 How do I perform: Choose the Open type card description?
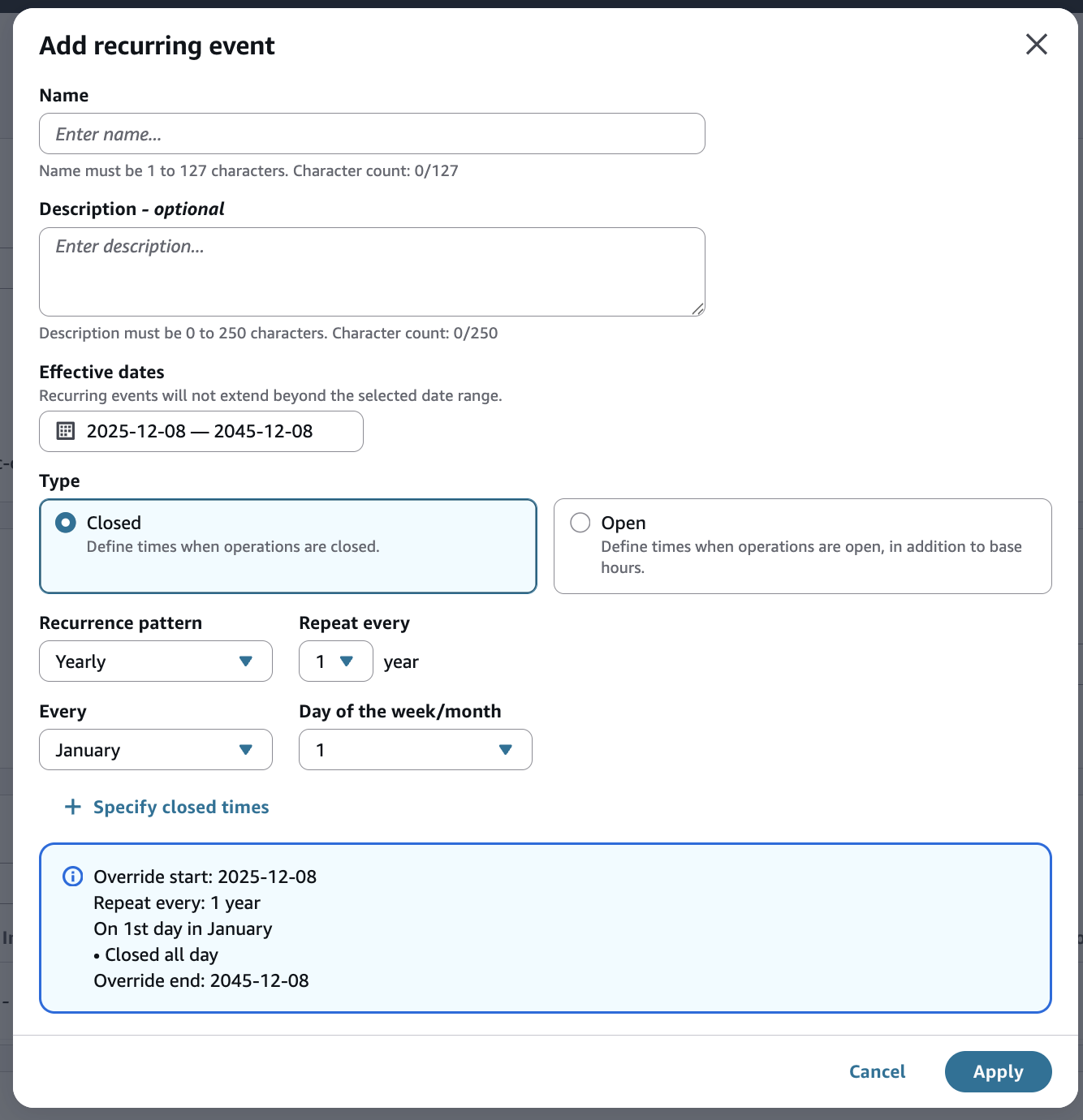pos(810,557)
